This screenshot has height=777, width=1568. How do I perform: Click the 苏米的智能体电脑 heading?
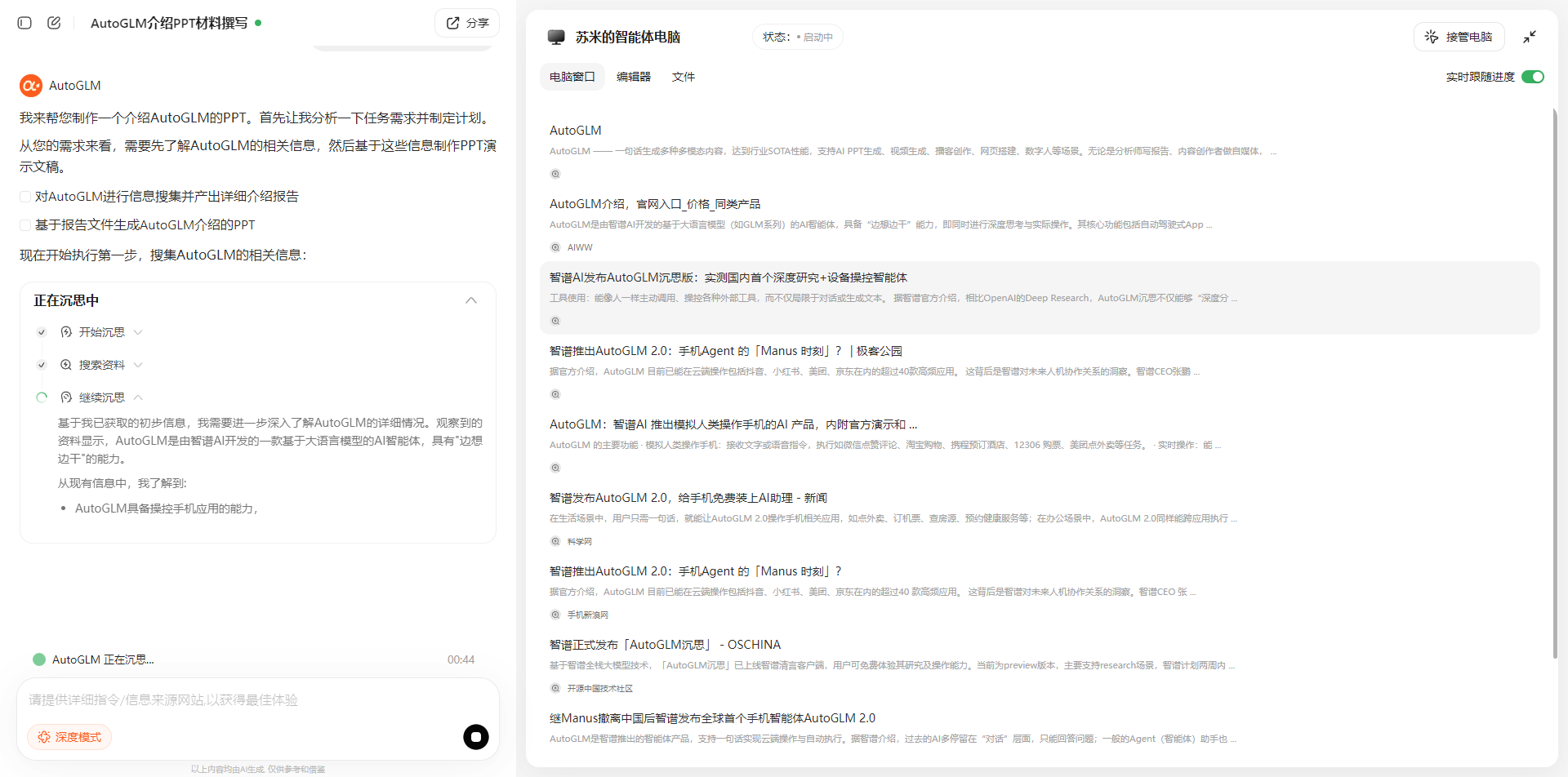tap(628, 38)
